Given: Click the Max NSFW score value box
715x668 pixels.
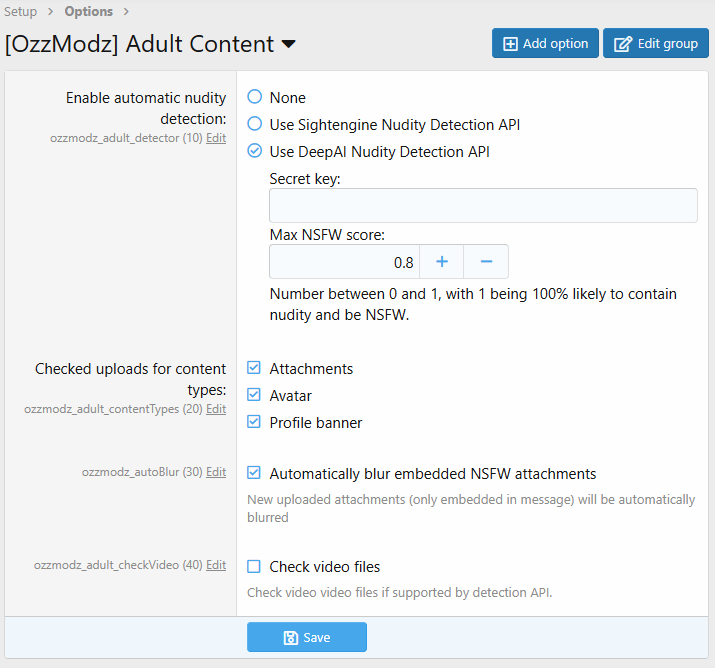Looking at the screenshot, I should [344, 262].
